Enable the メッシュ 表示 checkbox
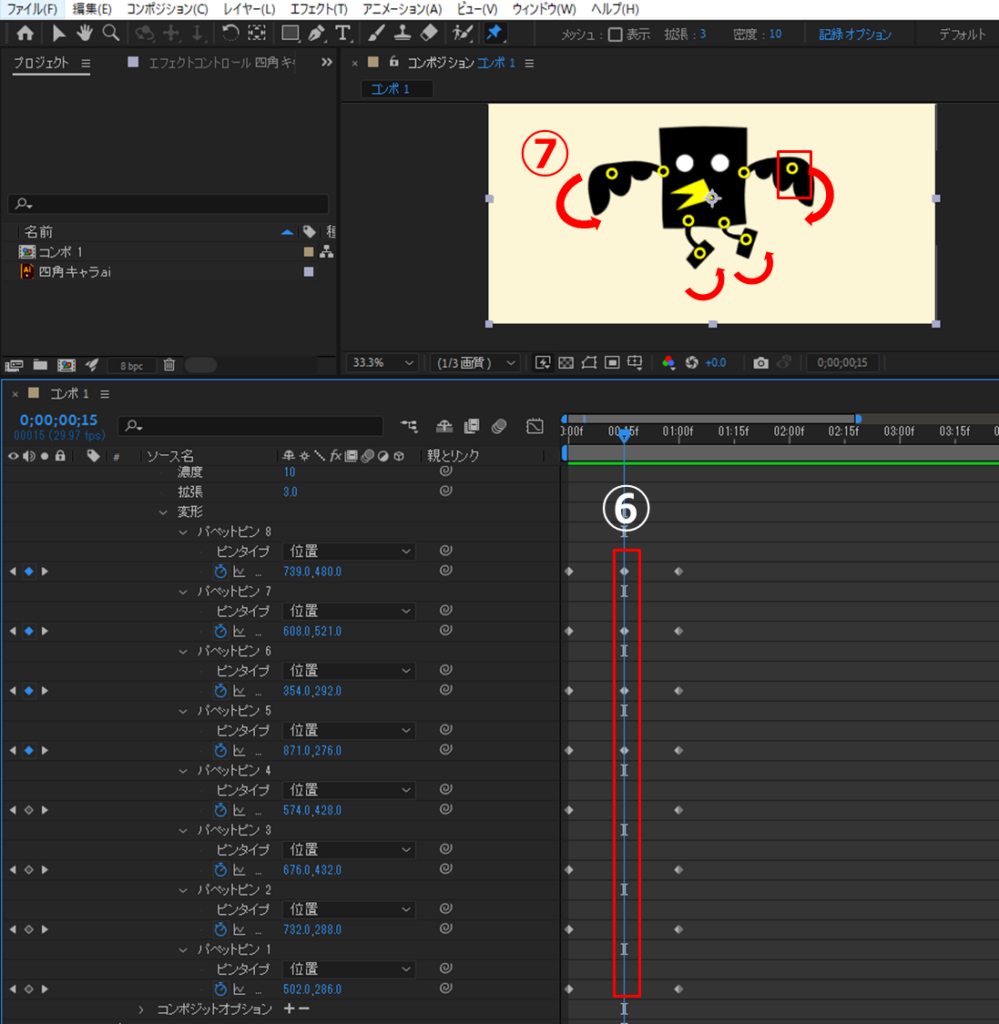The width and height of the screenshot is (999, 1024). pyautogui.click(x=615, y=34)
